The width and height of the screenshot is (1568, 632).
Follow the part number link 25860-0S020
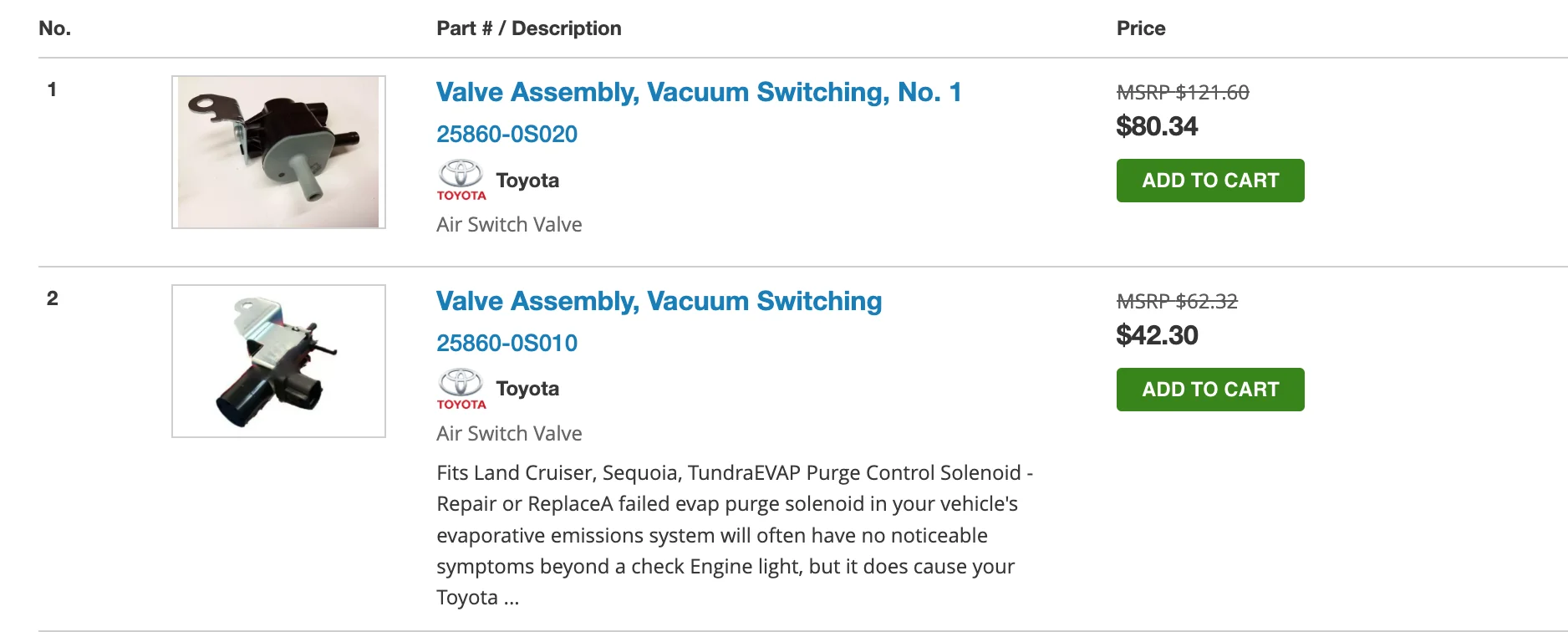point(507,134)
